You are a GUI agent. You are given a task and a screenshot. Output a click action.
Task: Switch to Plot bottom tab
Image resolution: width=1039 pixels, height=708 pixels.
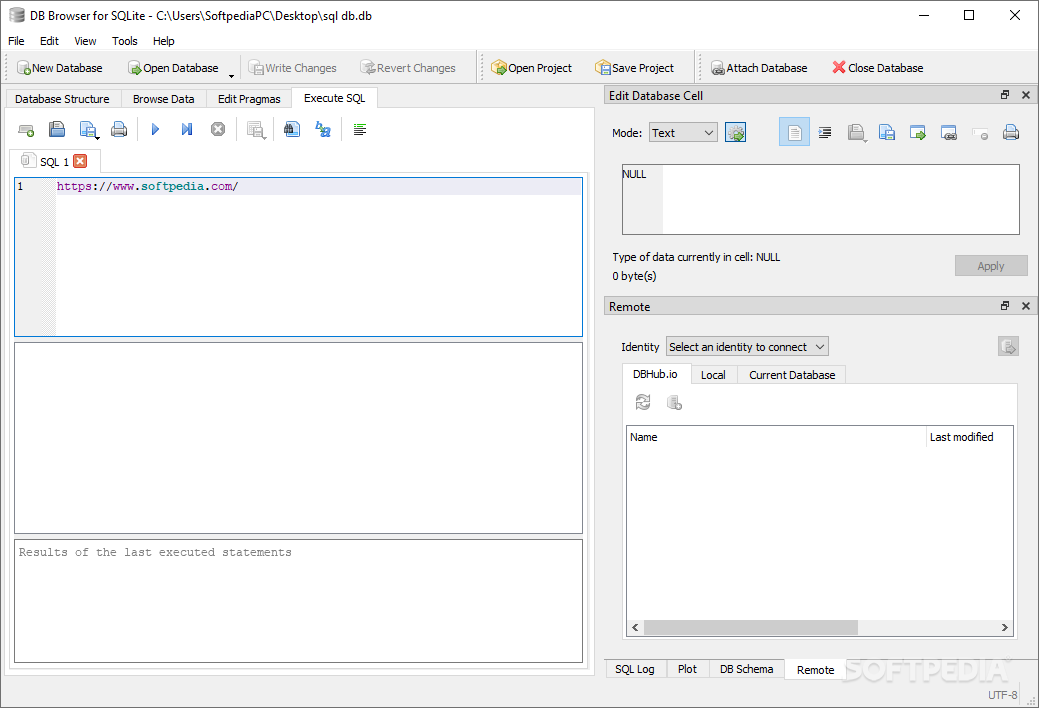687,669
